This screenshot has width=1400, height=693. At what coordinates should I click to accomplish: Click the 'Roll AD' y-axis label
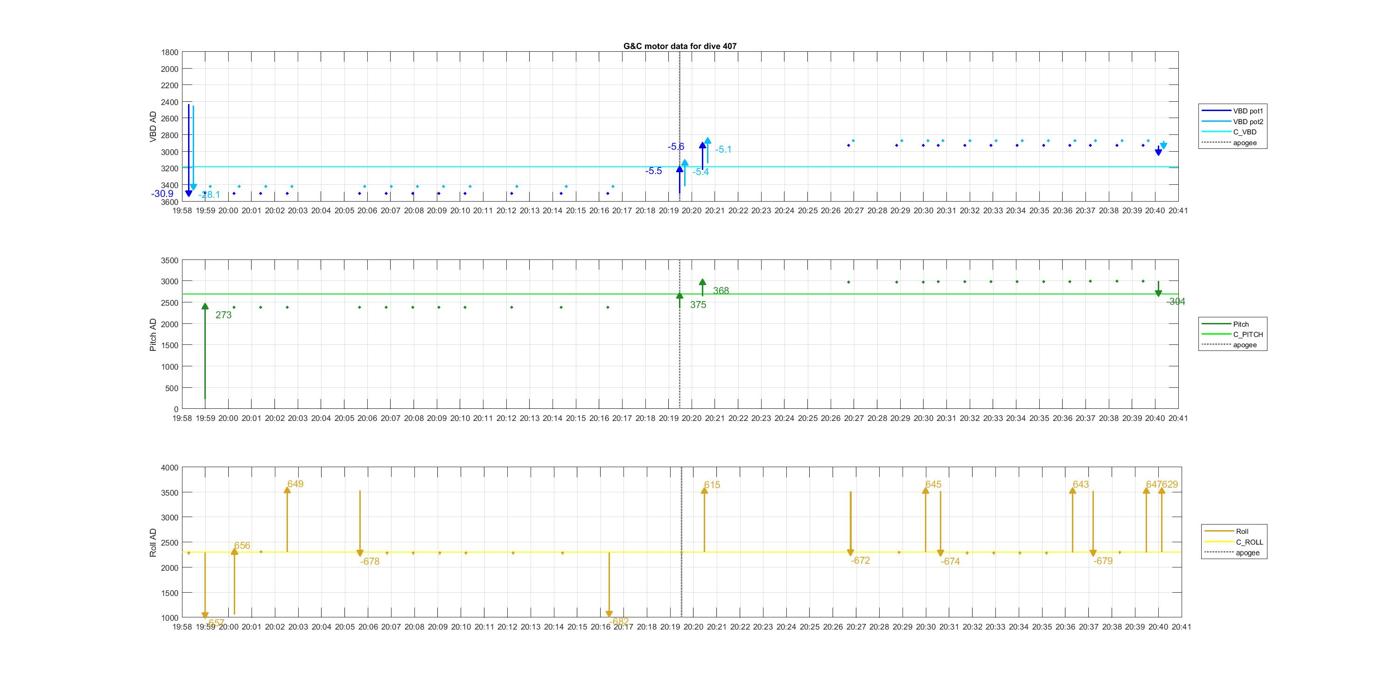(153, 543)
